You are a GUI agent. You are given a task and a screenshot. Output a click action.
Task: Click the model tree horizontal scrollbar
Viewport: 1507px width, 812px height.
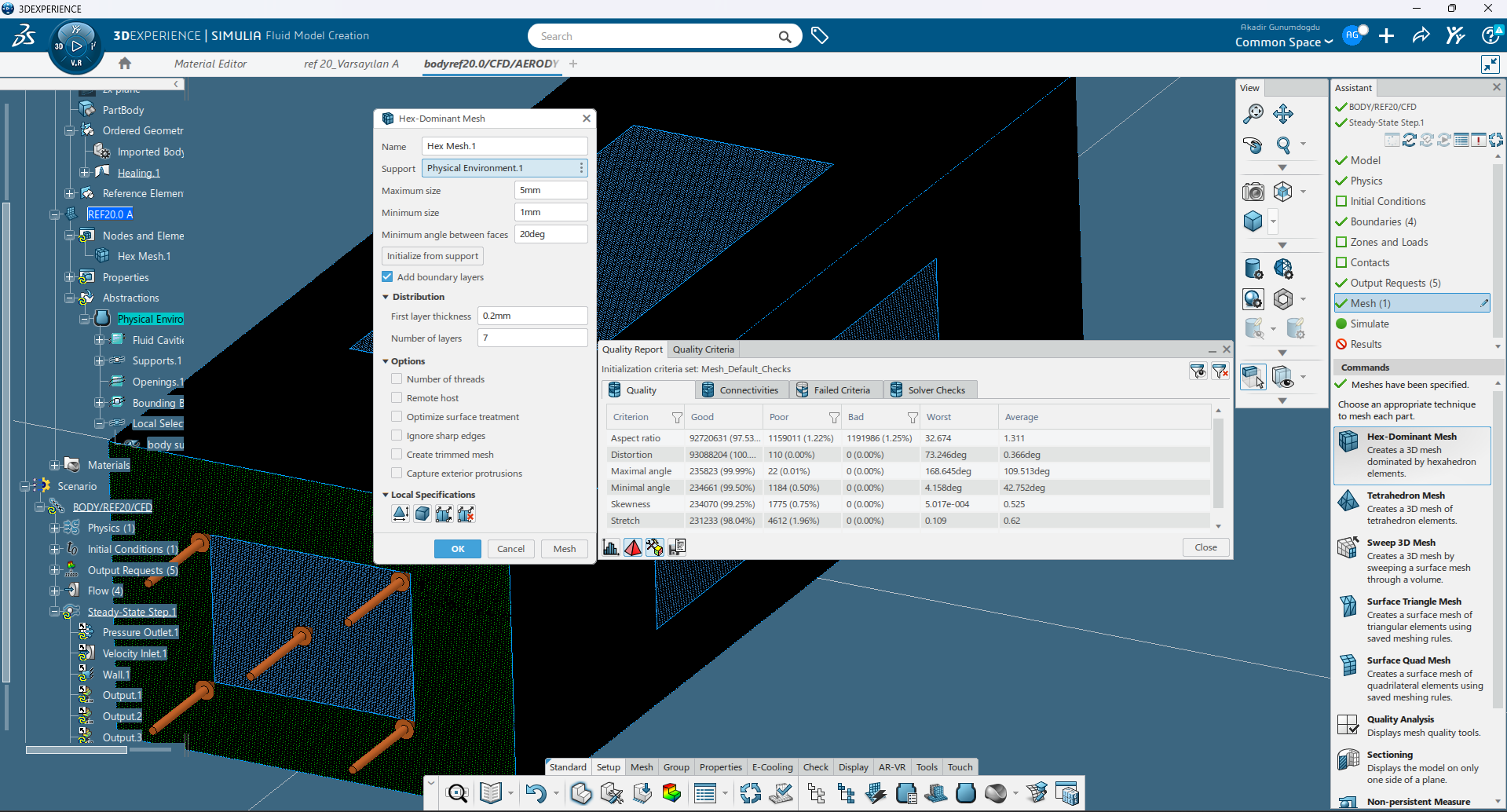[76, 750]
